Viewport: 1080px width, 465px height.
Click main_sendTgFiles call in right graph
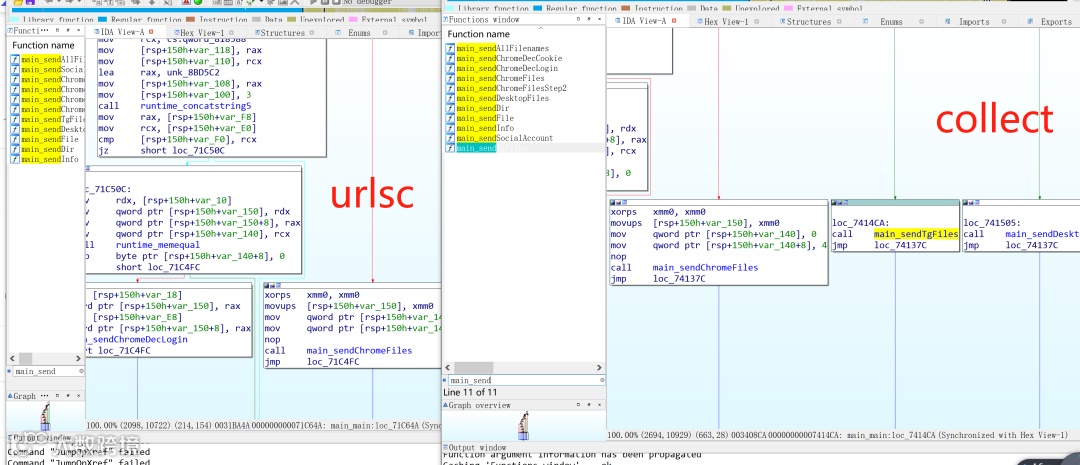[x=915, y=234]
